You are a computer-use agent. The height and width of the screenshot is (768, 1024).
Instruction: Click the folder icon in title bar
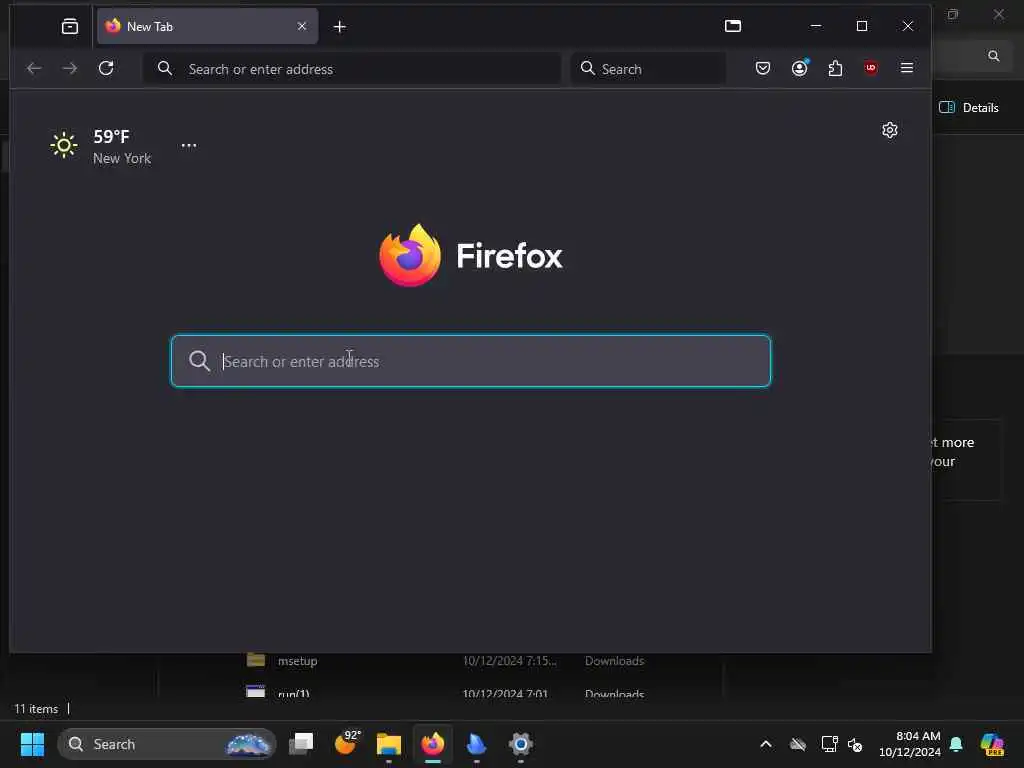coord(733,26)
